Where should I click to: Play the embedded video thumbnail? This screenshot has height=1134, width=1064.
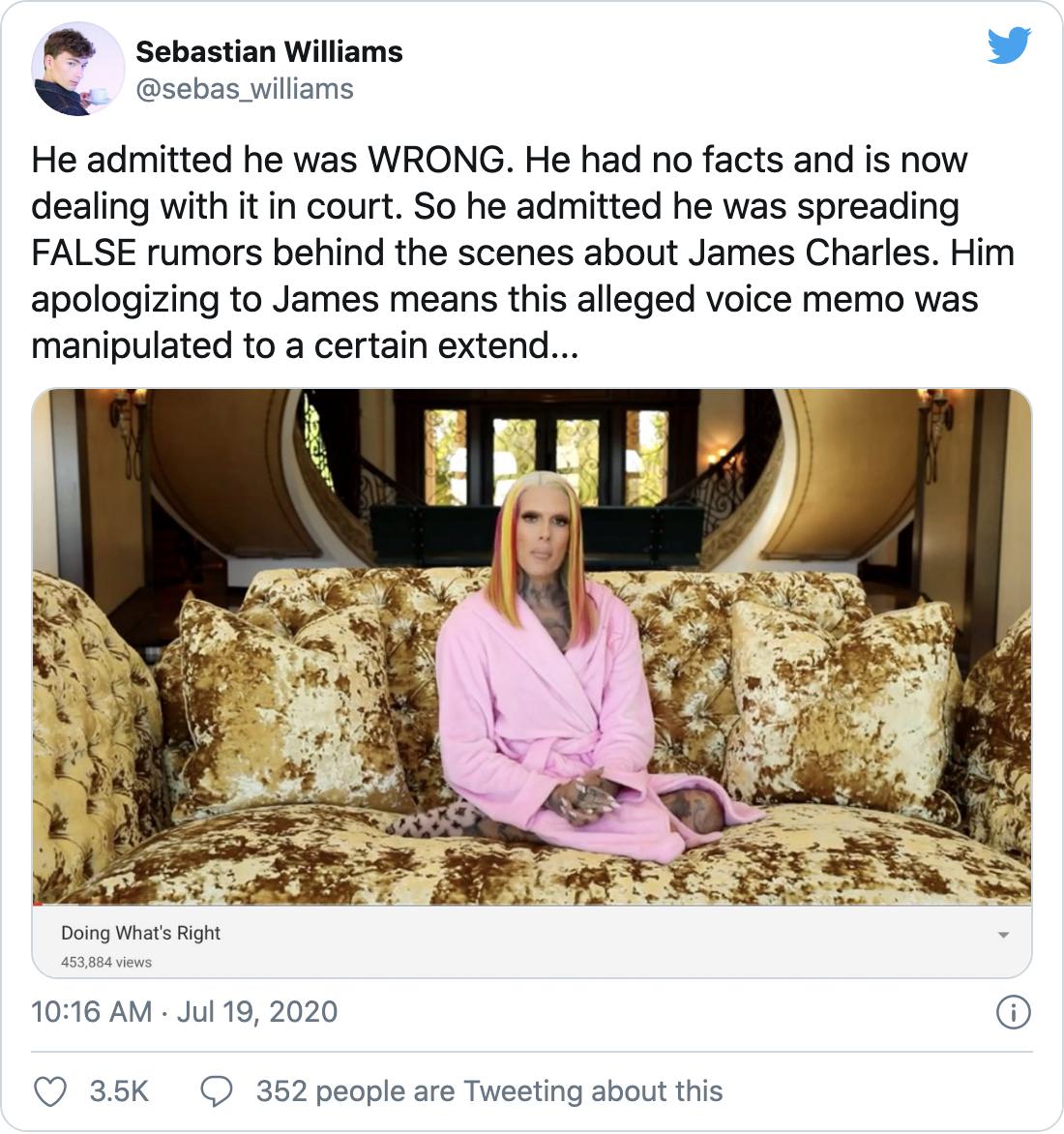pos(532,646)
